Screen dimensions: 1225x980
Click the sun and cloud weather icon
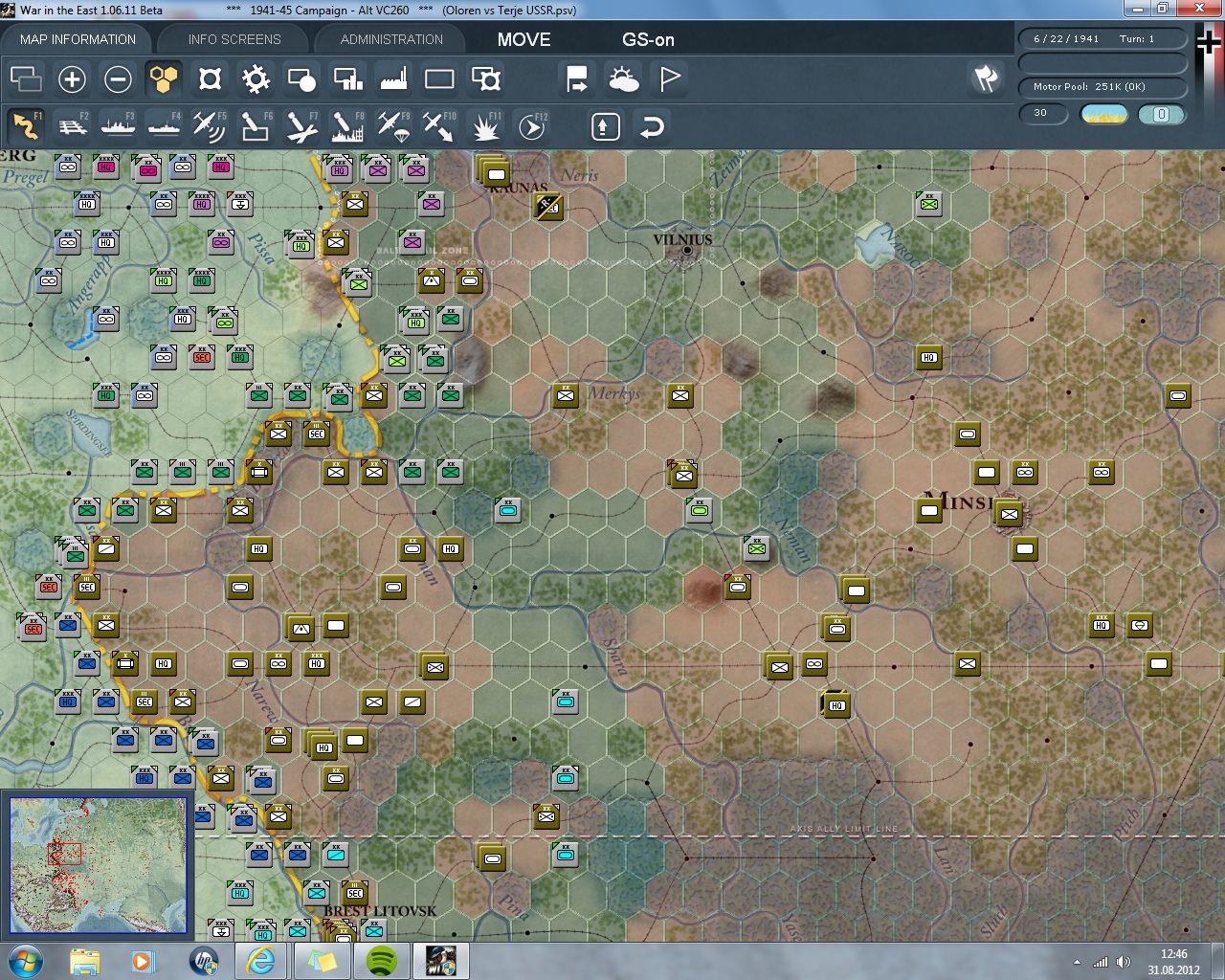tap(624, 78)
